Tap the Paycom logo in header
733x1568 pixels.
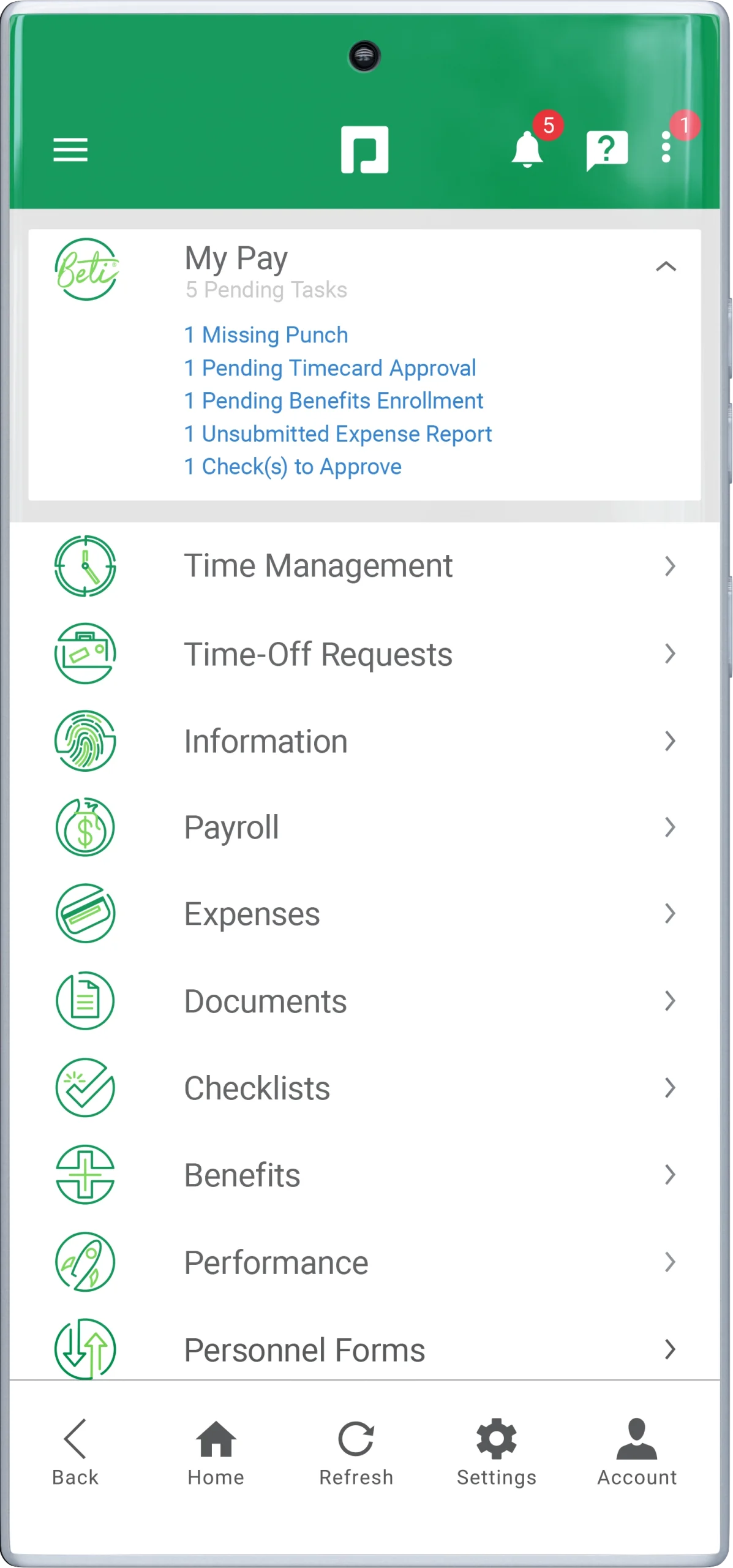(x=364, y=150)
